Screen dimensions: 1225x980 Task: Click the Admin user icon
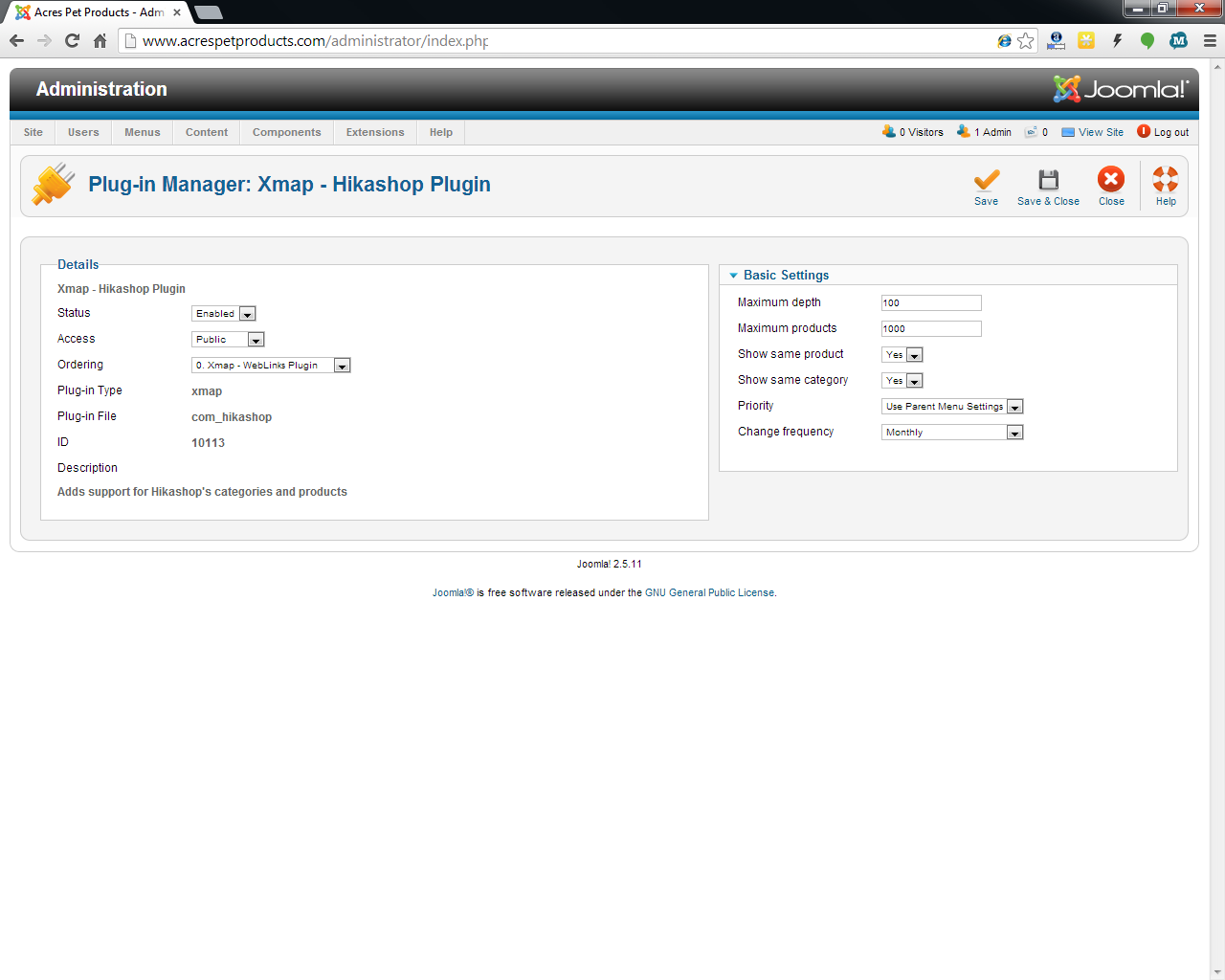coord(964,132)
